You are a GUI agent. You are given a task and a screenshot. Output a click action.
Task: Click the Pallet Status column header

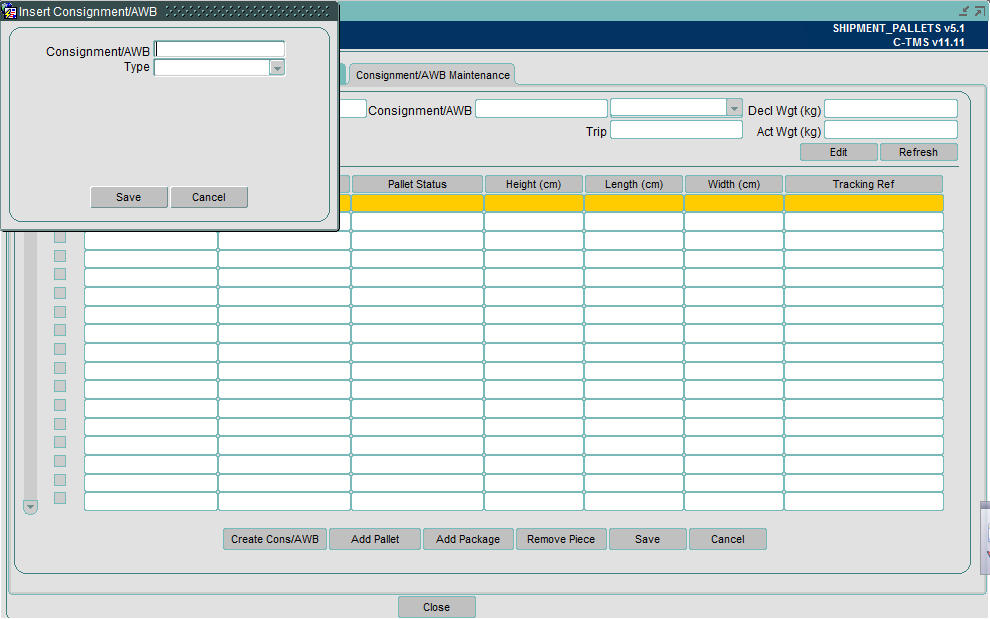click(417, 184)
